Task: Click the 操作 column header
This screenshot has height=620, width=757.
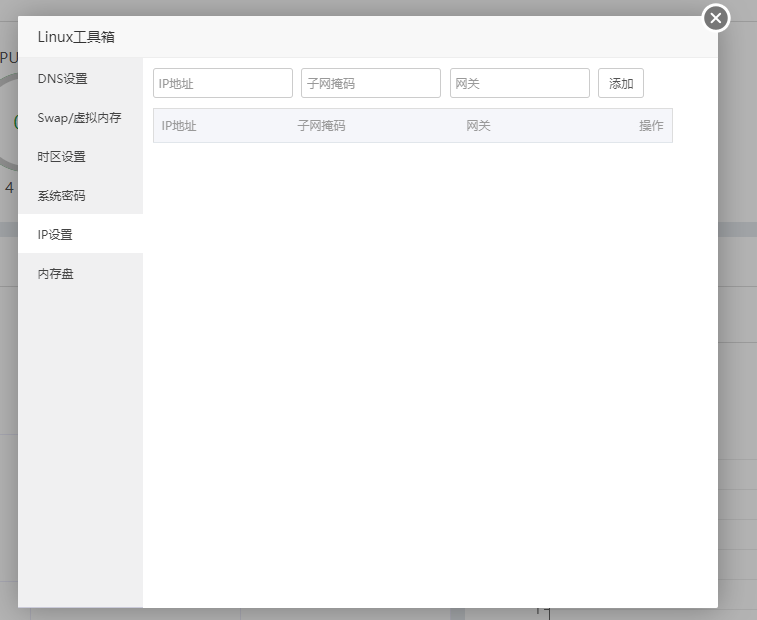Action: [651, 126]
